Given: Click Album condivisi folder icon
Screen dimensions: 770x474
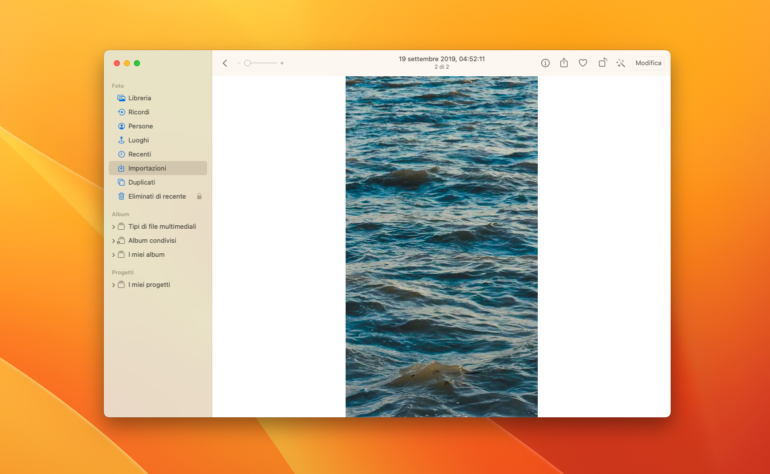Looking at the screenshot, I should click(x=121, y=241).
